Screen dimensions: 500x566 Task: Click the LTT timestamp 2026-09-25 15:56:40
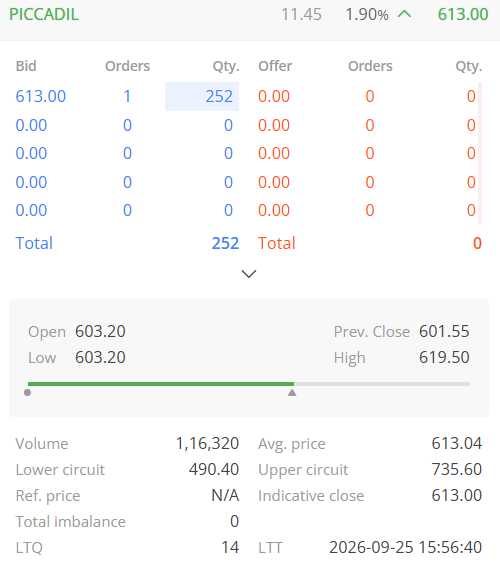click(x=405, y=547)
